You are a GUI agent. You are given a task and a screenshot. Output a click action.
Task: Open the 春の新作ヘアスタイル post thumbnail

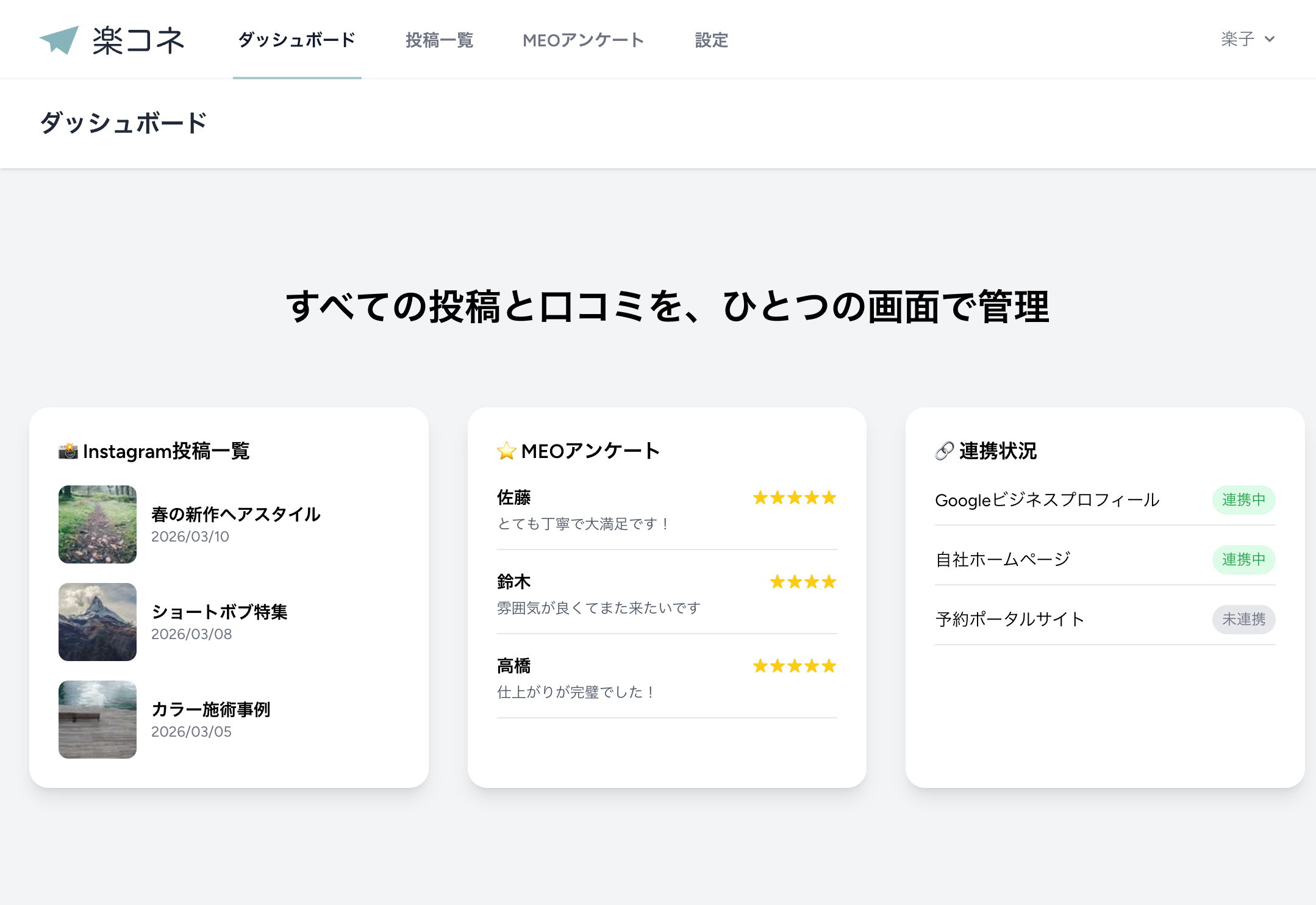click(98, 524)
